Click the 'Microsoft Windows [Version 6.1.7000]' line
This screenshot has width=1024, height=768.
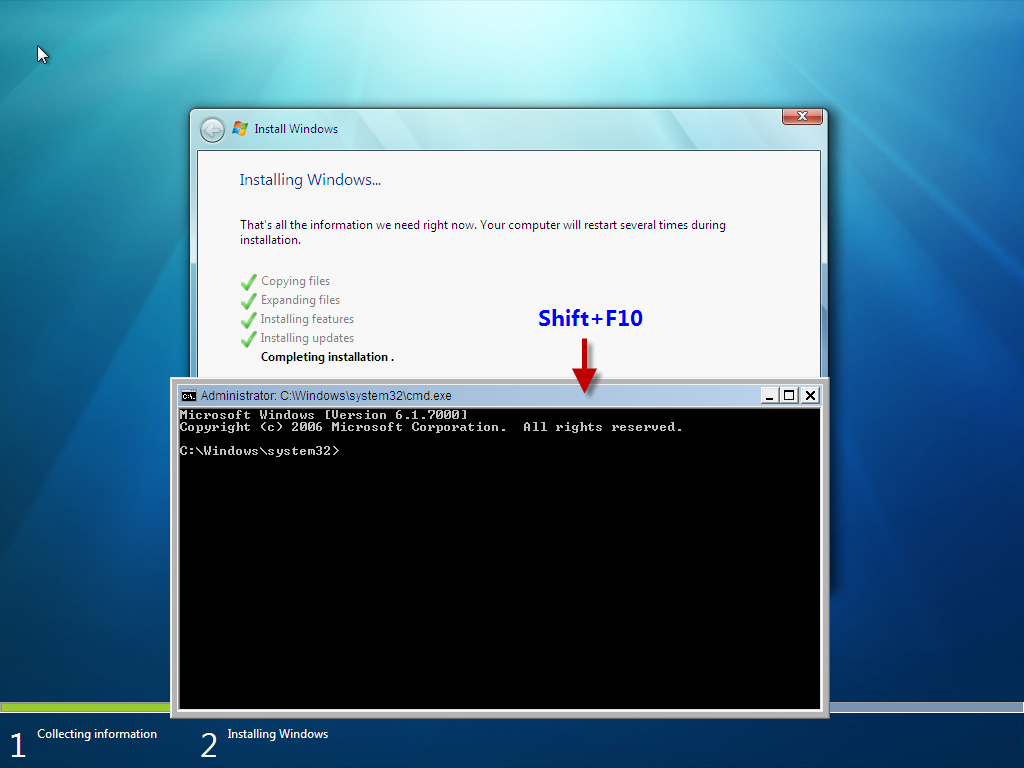(324, 415)
